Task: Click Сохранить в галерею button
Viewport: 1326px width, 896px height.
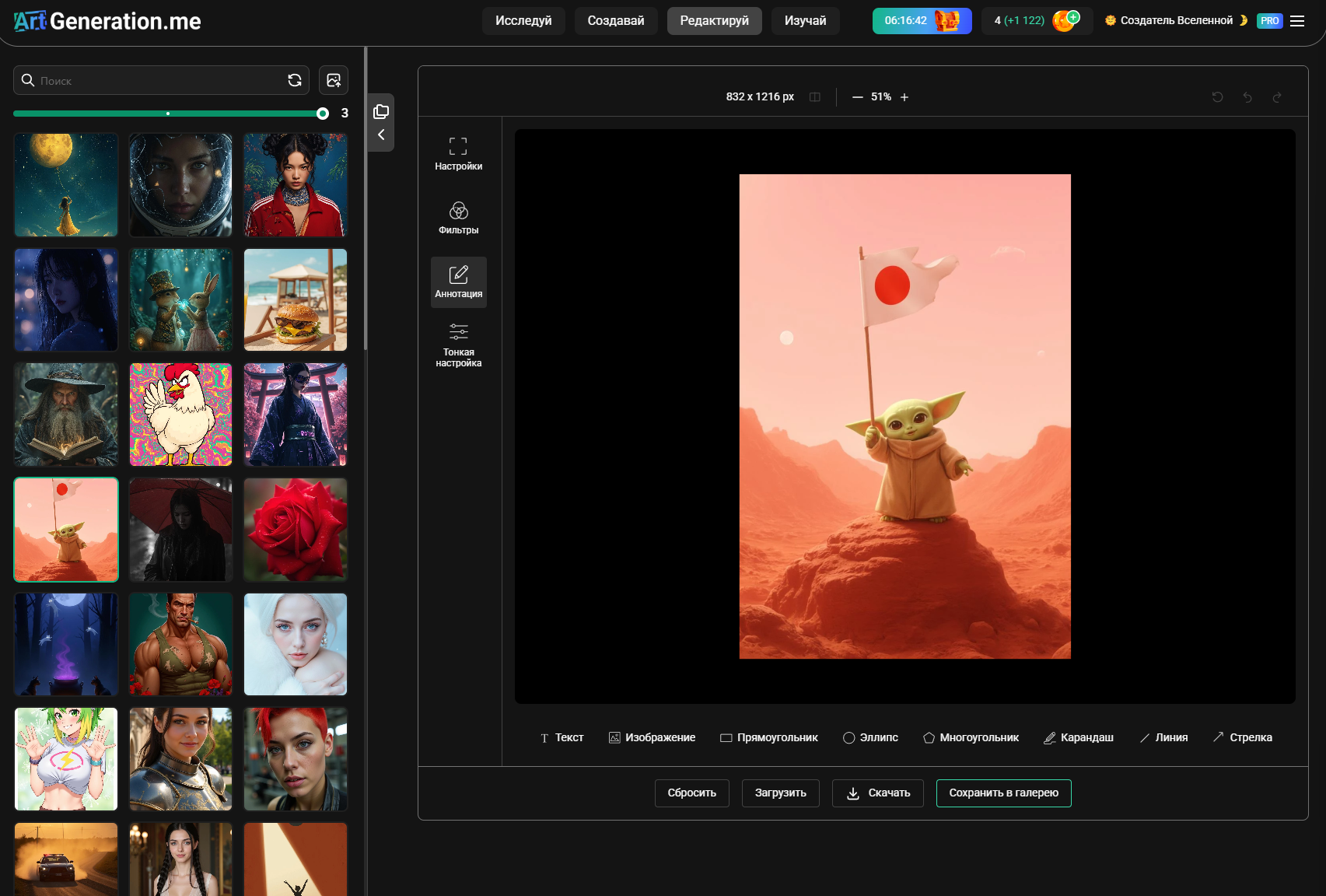Action: (x=1003, y=793)
